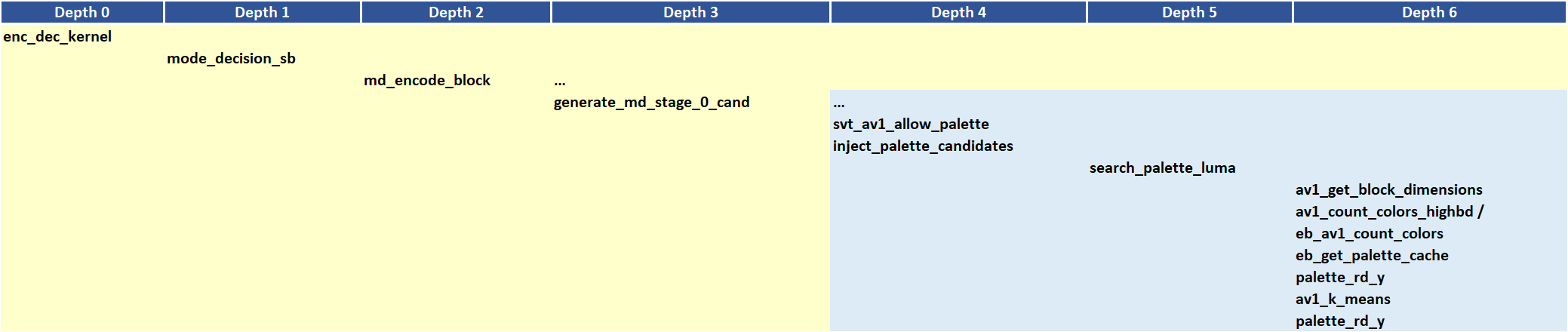Select the ellipsis cell under Depth 3
This screenshot has width=1568, height=332.
560,81
